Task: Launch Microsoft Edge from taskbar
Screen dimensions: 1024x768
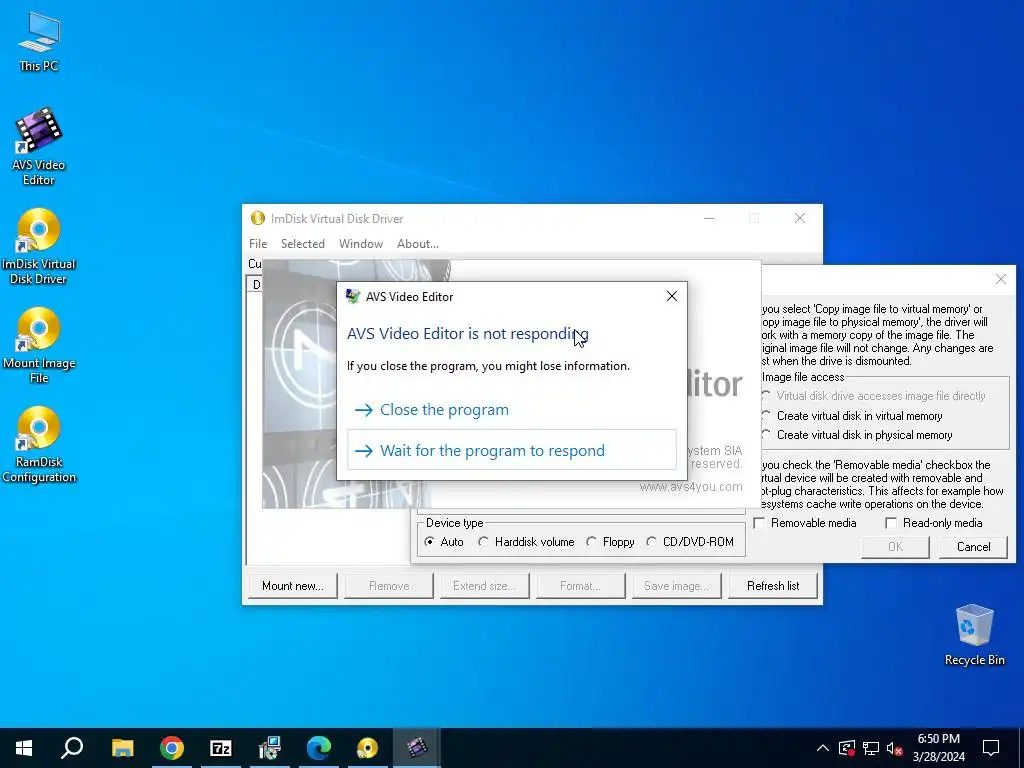Action: (x=319, y=748)
